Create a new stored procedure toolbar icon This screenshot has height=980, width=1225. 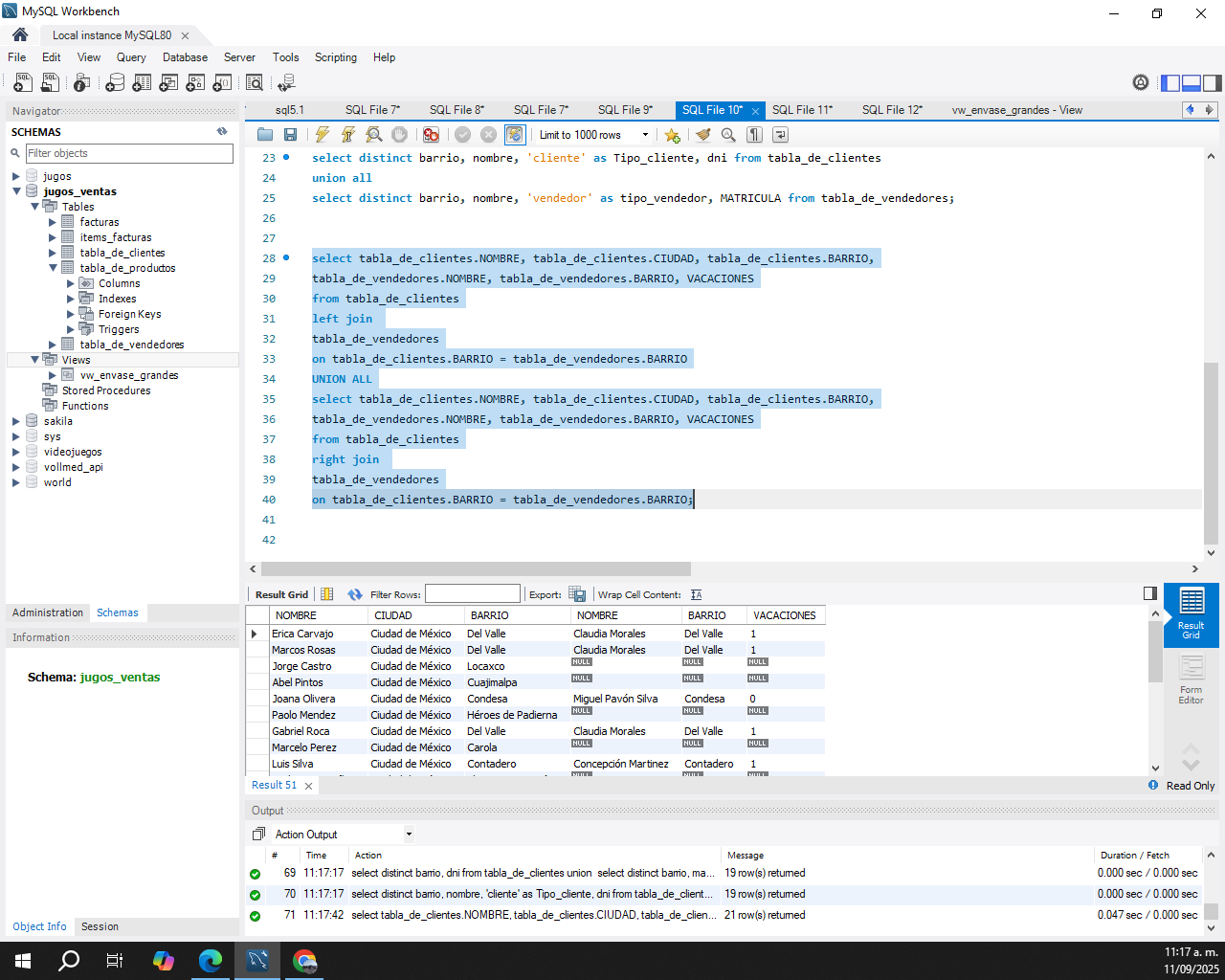point(195,83)
